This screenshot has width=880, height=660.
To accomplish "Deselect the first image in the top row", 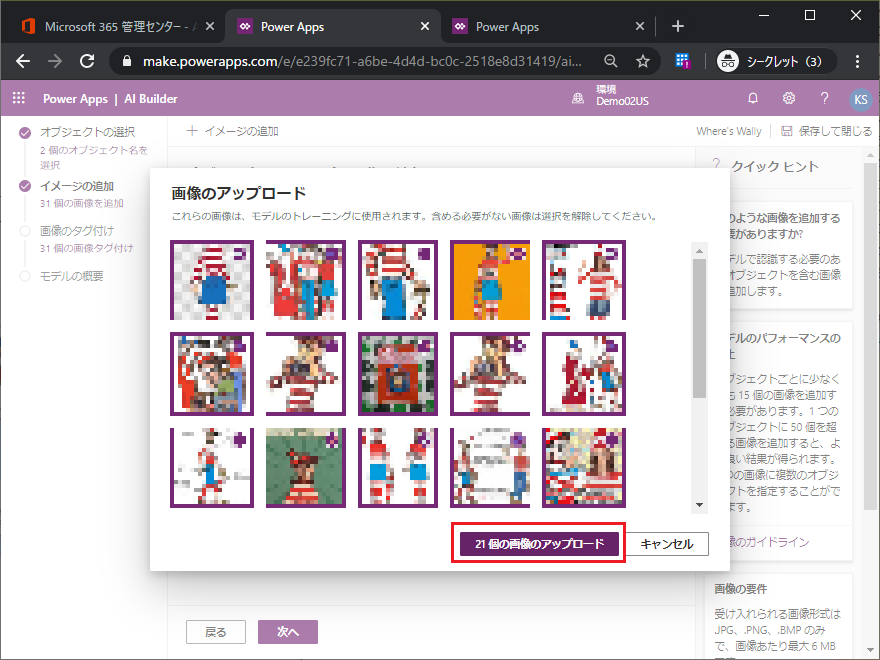I will (211, 280).
